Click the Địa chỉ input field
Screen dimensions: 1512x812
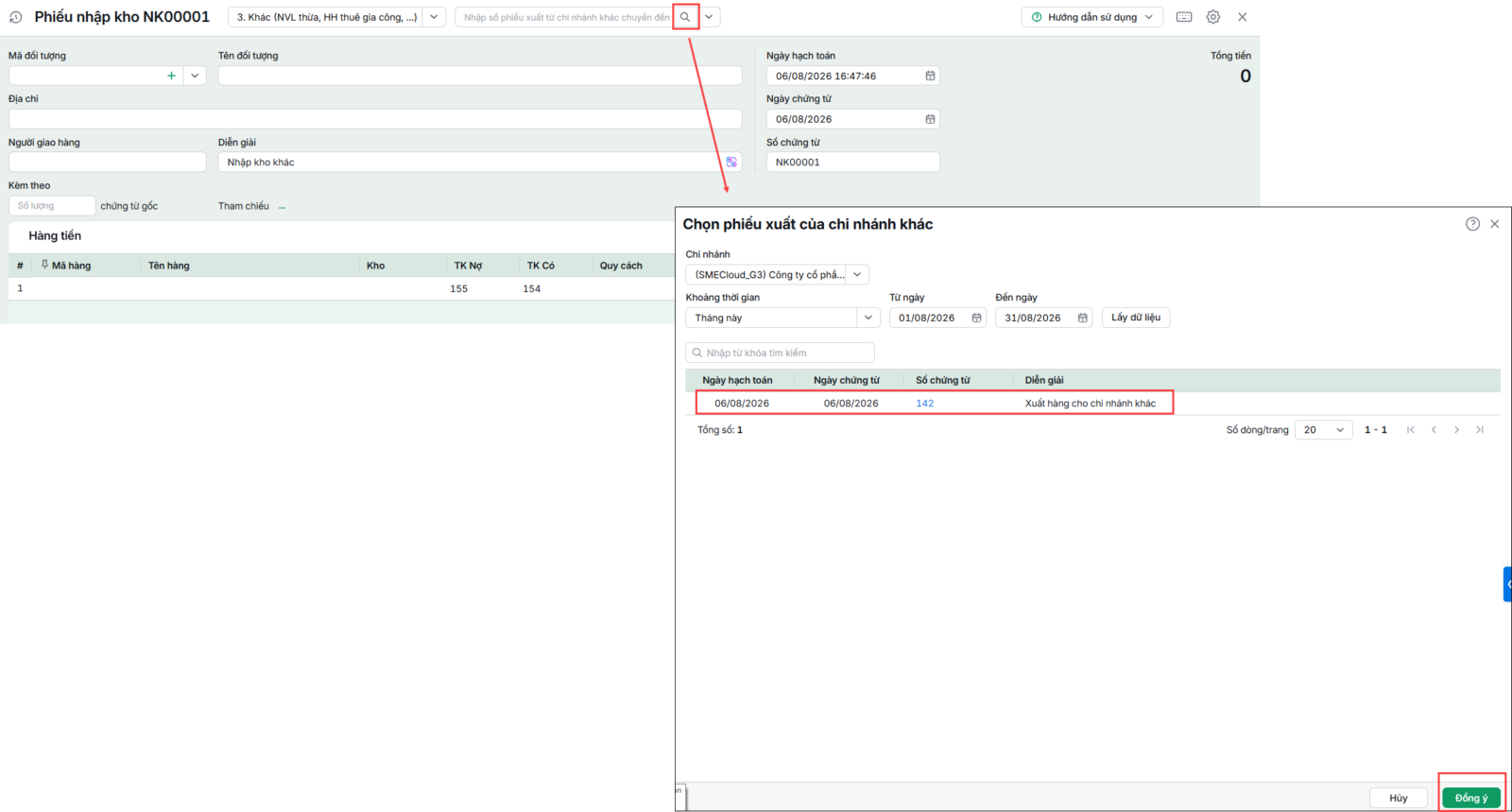tap(375, 119)
